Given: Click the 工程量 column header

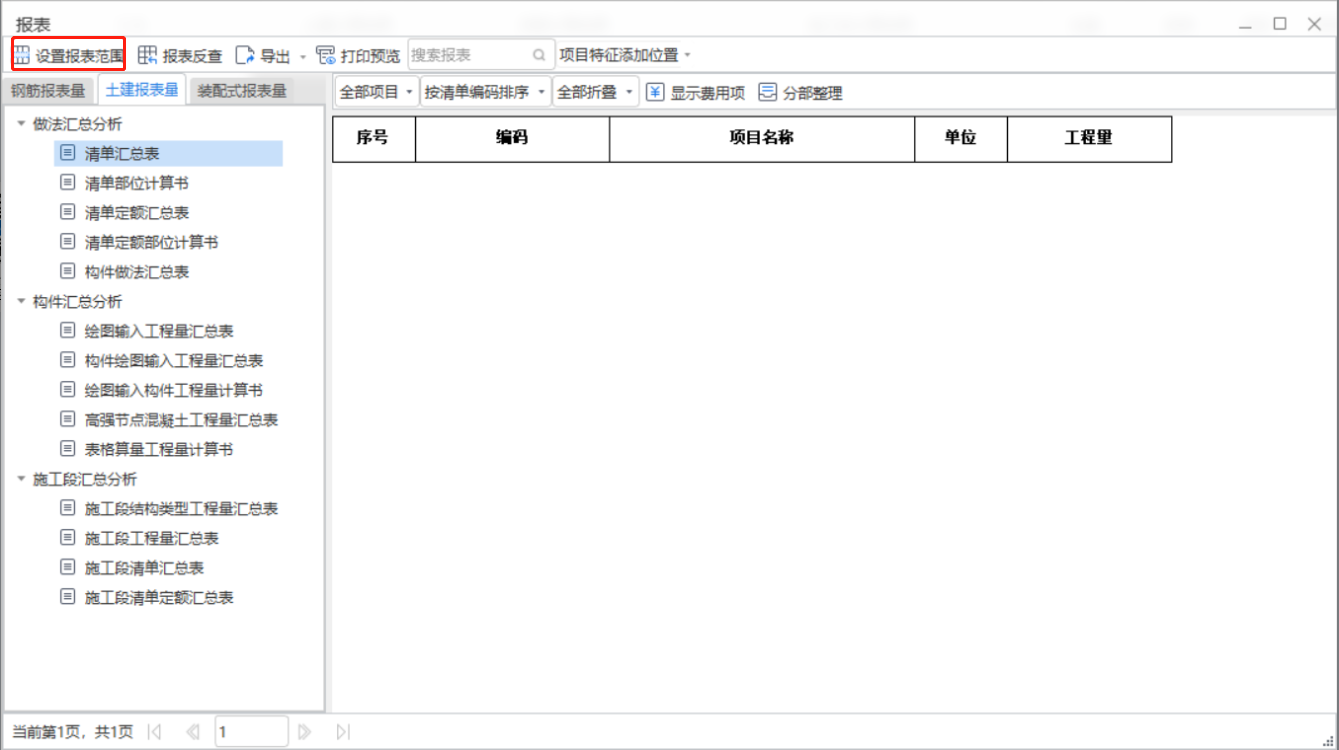Looking at the screenshot, I should pyautogui.click(x=1089, y=139).
